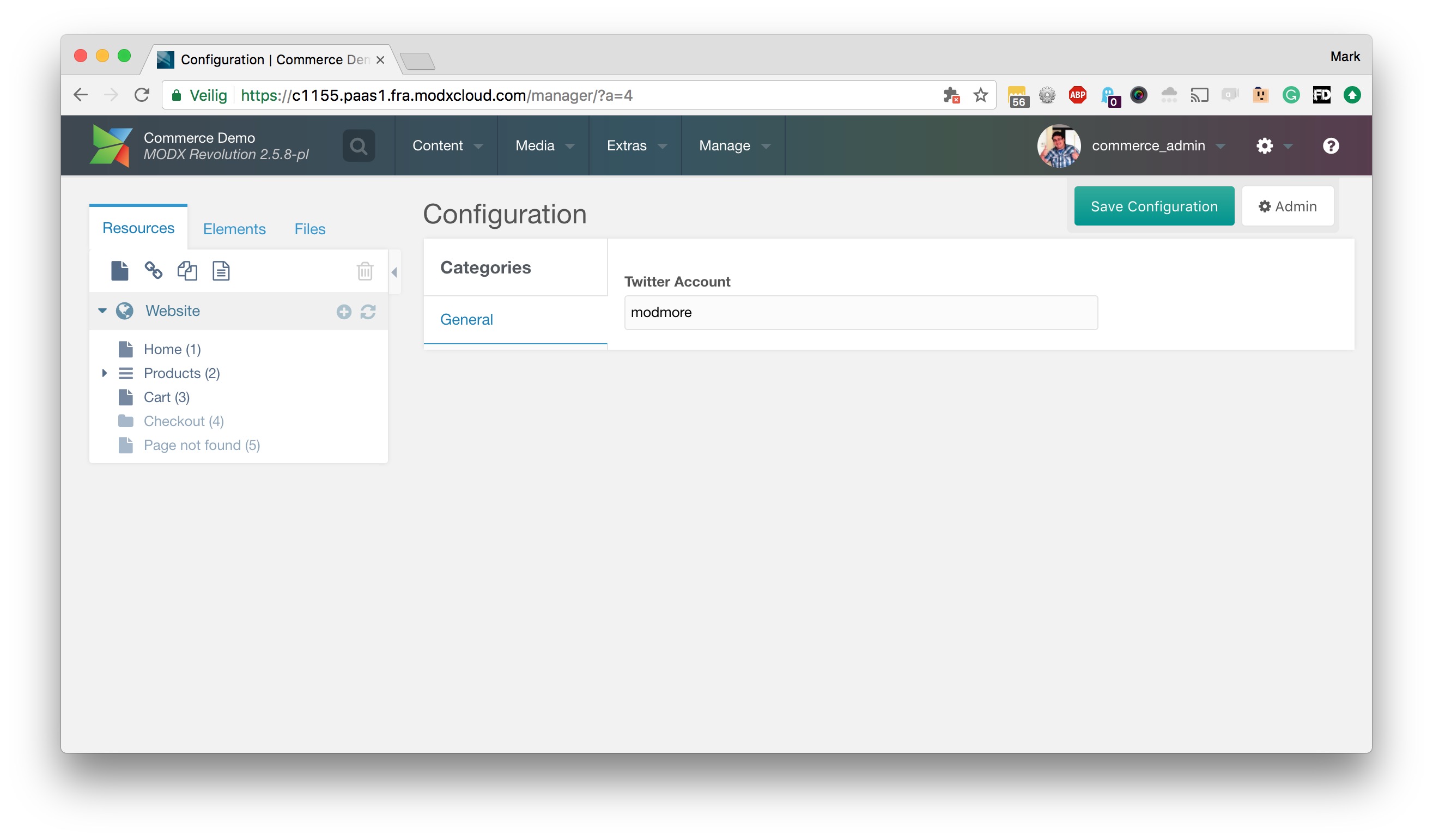Viewport: 1433px width, 840px height.
Task: Expand the Products (2) tree node
Action: (x=105, y=373)
